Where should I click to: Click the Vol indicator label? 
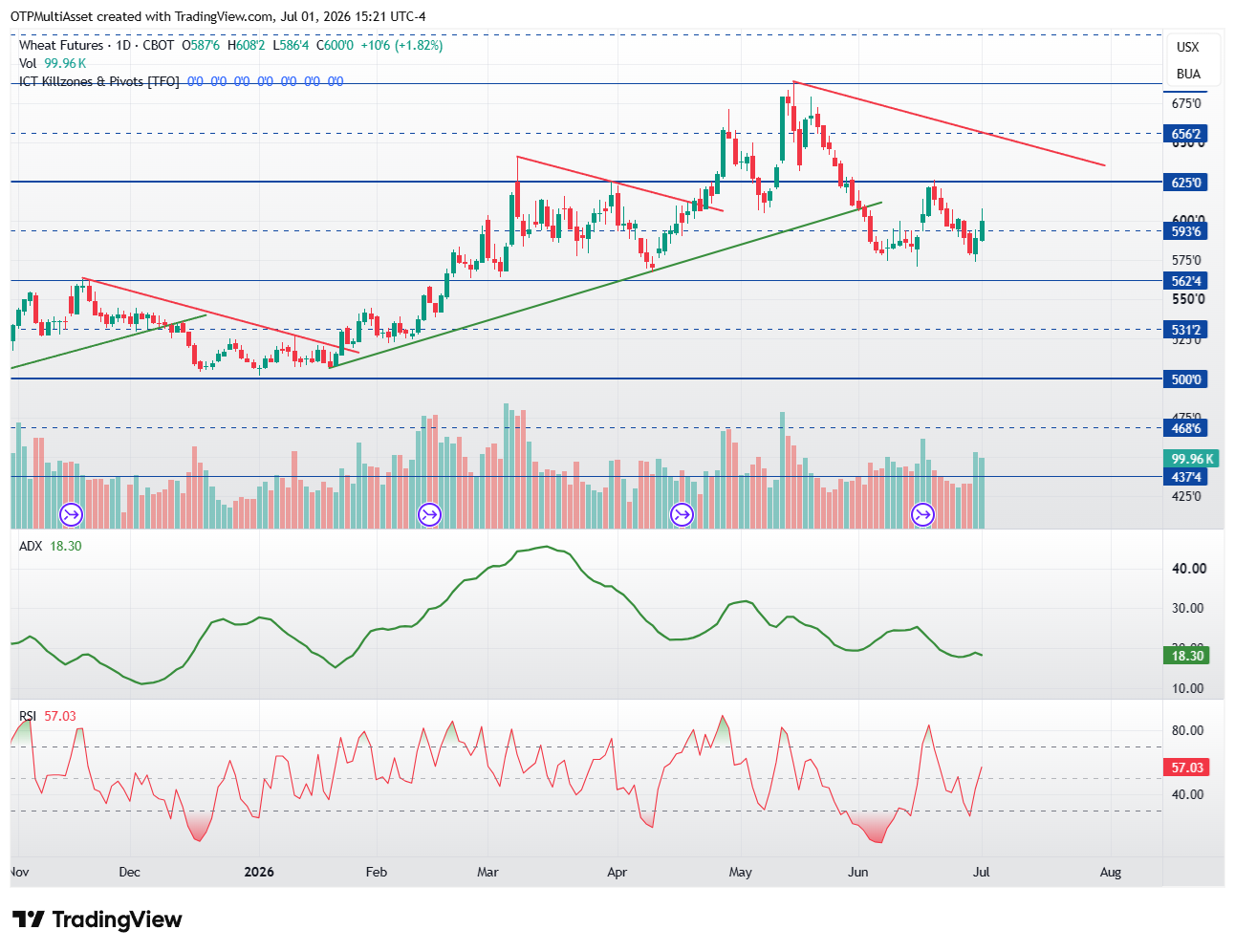coord(28,63)
